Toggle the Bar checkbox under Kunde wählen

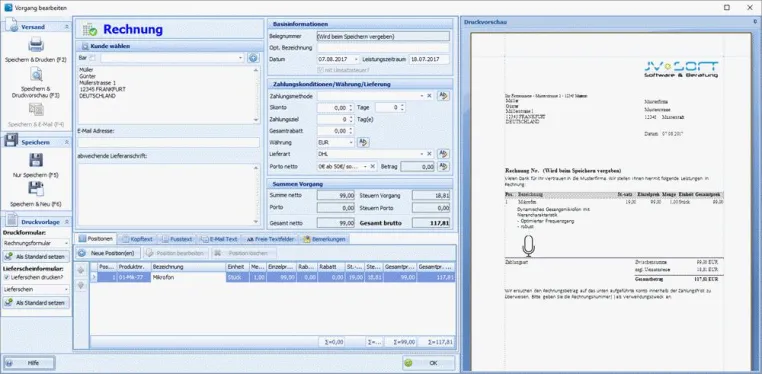[94, 58]
